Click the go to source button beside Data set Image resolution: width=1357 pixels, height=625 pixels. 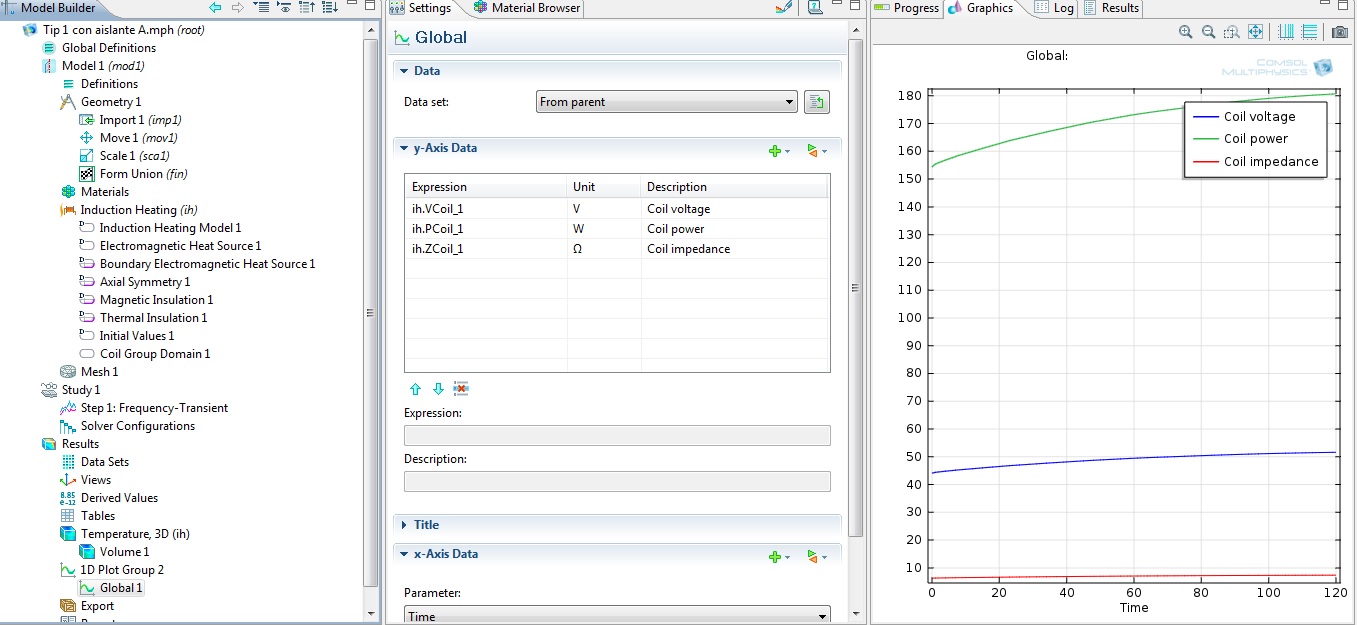coord(817,102)
